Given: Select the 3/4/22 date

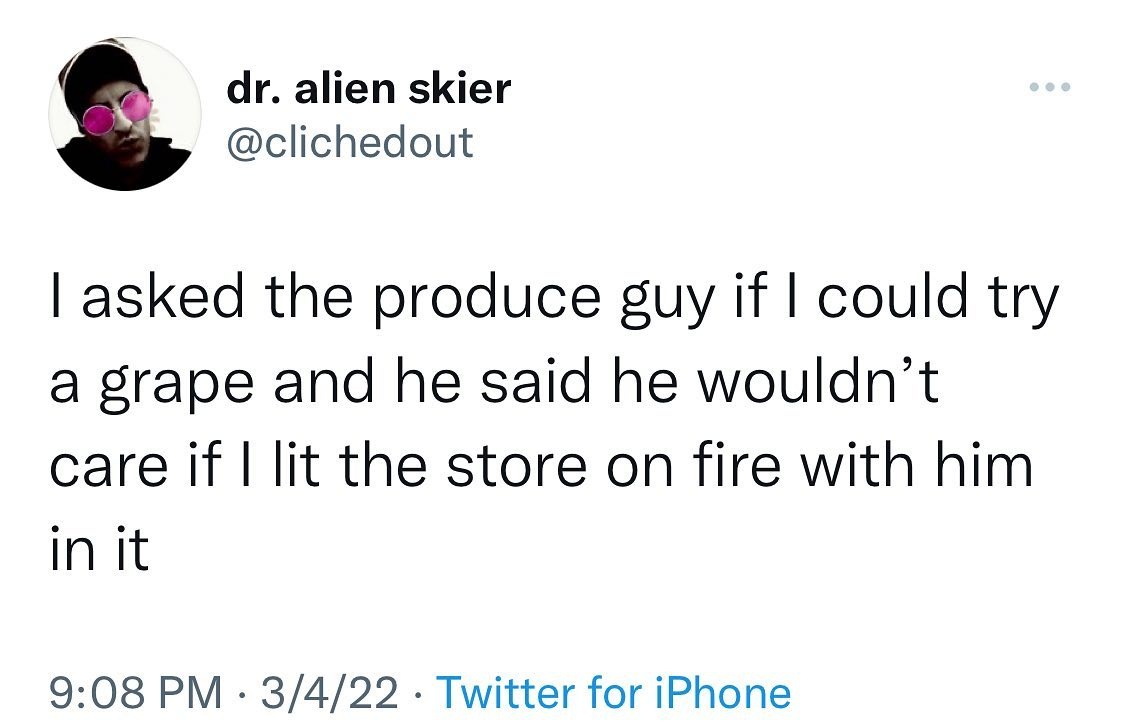Looking at the screenshot, I should (x=329, y=692).
